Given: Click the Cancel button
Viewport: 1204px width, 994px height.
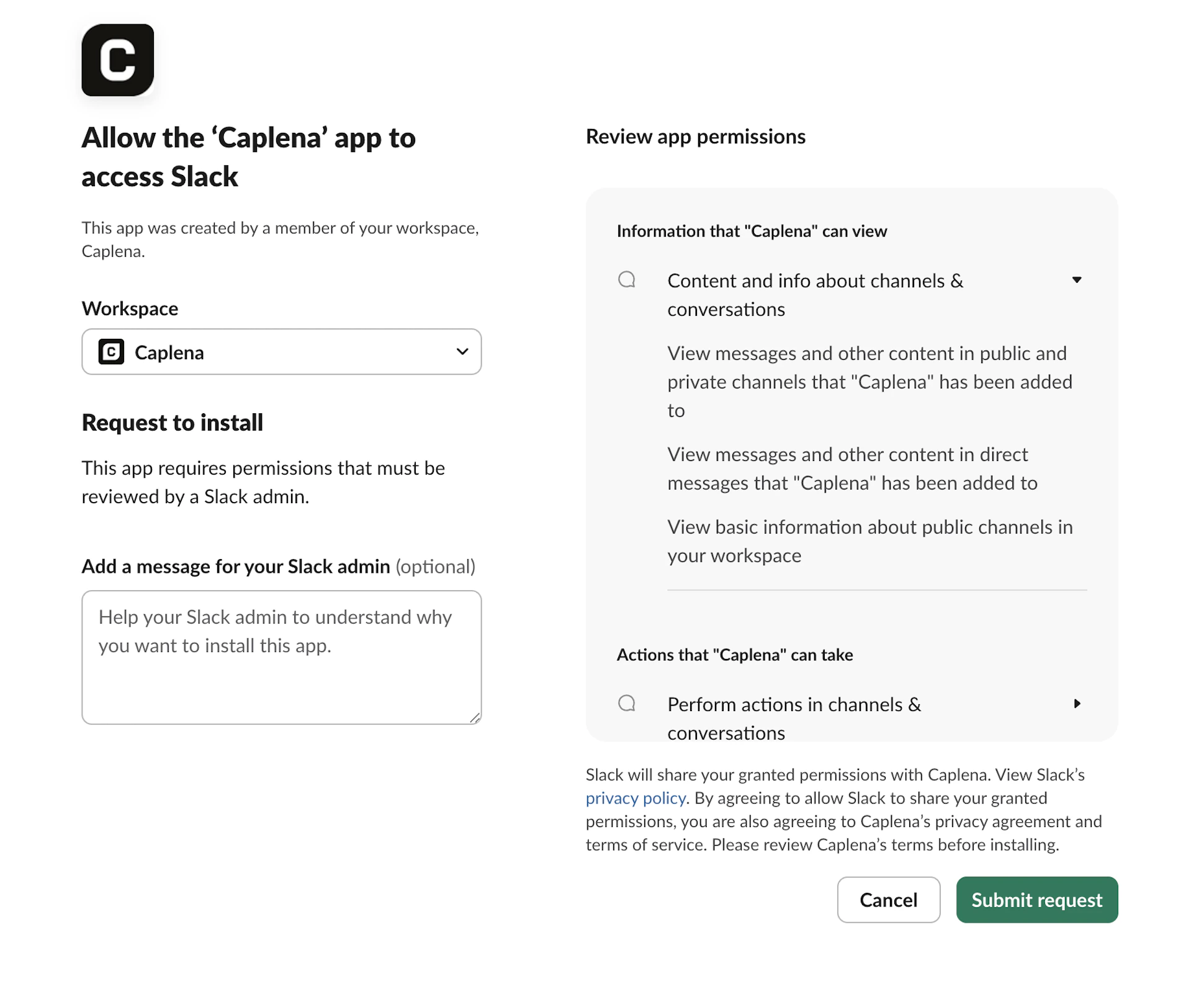Looking at the screenshot, I should (889, 900).
